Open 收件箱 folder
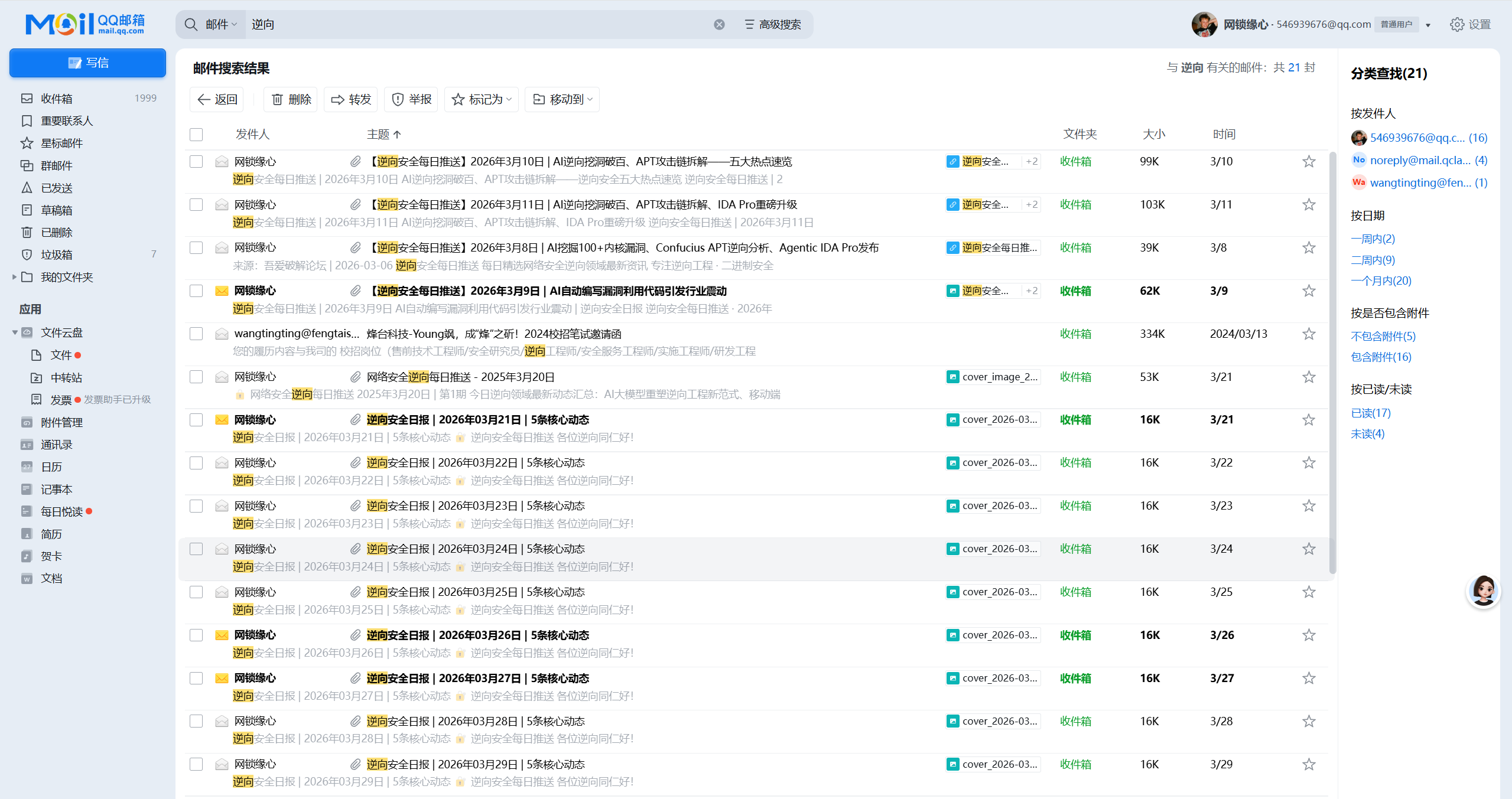 click(x=57, y=99)
